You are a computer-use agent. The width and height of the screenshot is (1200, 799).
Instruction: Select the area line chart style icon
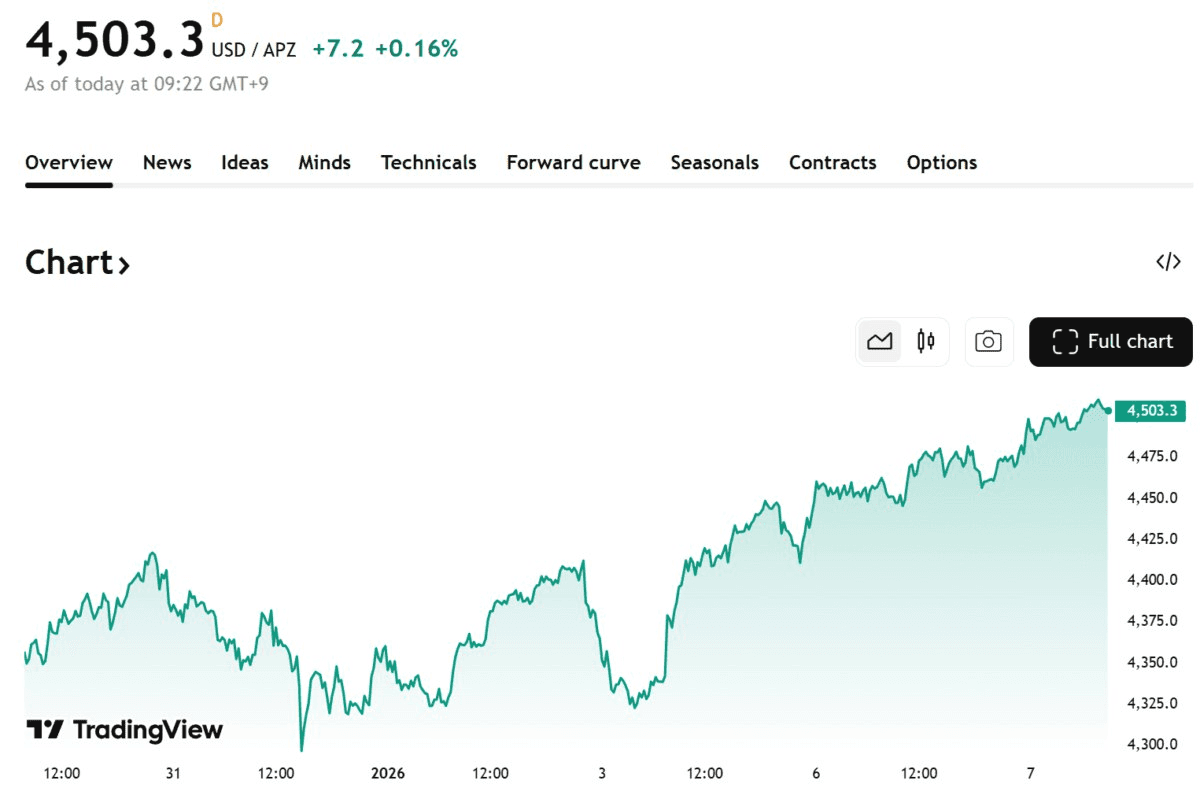(x=879, y=341)
